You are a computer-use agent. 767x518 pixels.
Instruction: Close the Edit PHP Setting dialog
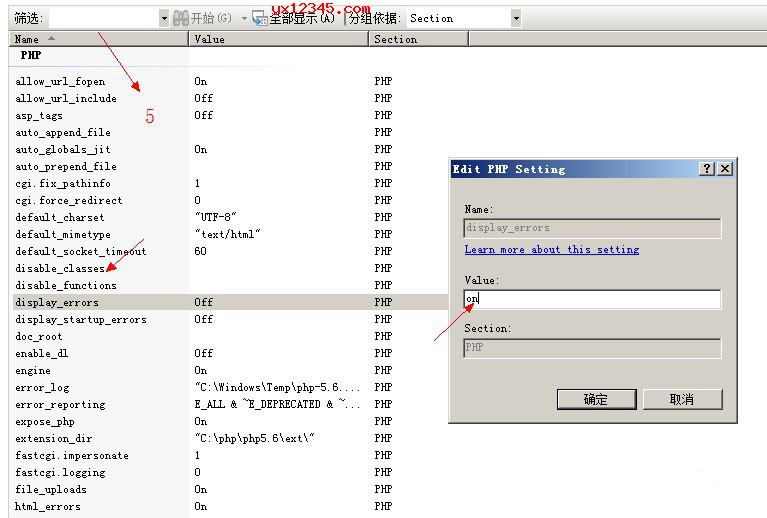[725, 169]
